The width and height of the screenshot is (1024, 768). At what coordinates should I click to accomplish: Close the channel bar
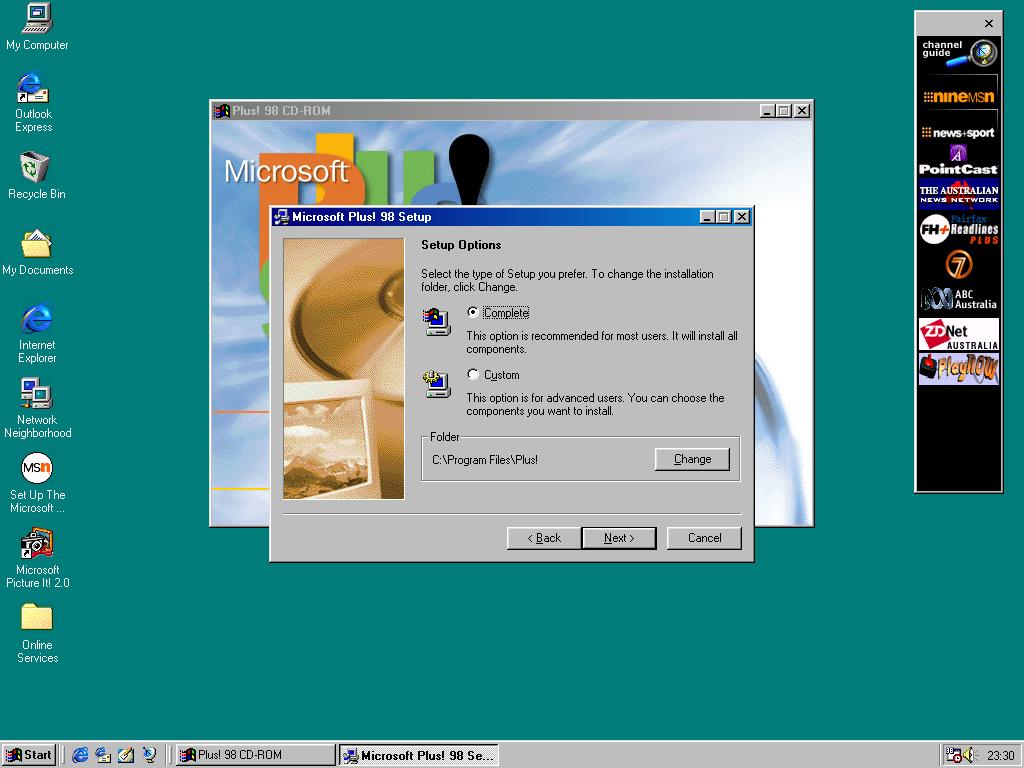pos(989,24)
